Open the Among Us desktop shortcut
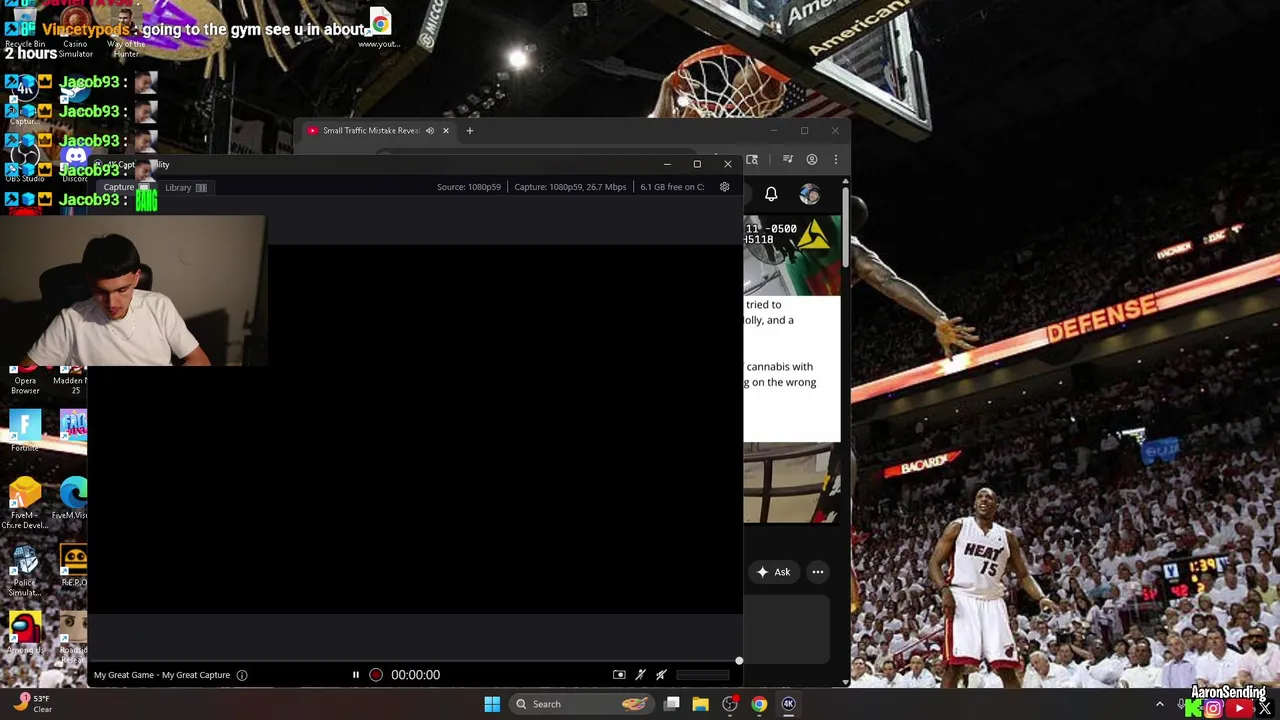1280x720 pixels. click(x=25, y=634)
